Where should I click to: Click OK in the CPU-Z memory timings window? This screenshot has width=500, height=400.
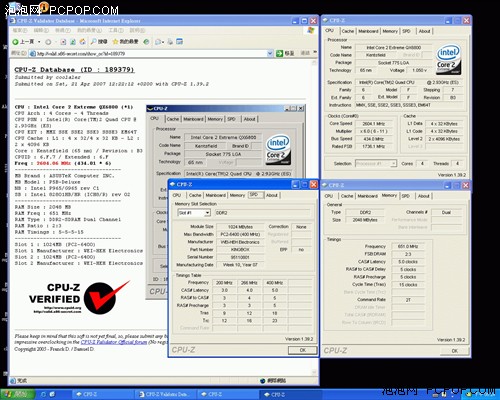(454, 351)
